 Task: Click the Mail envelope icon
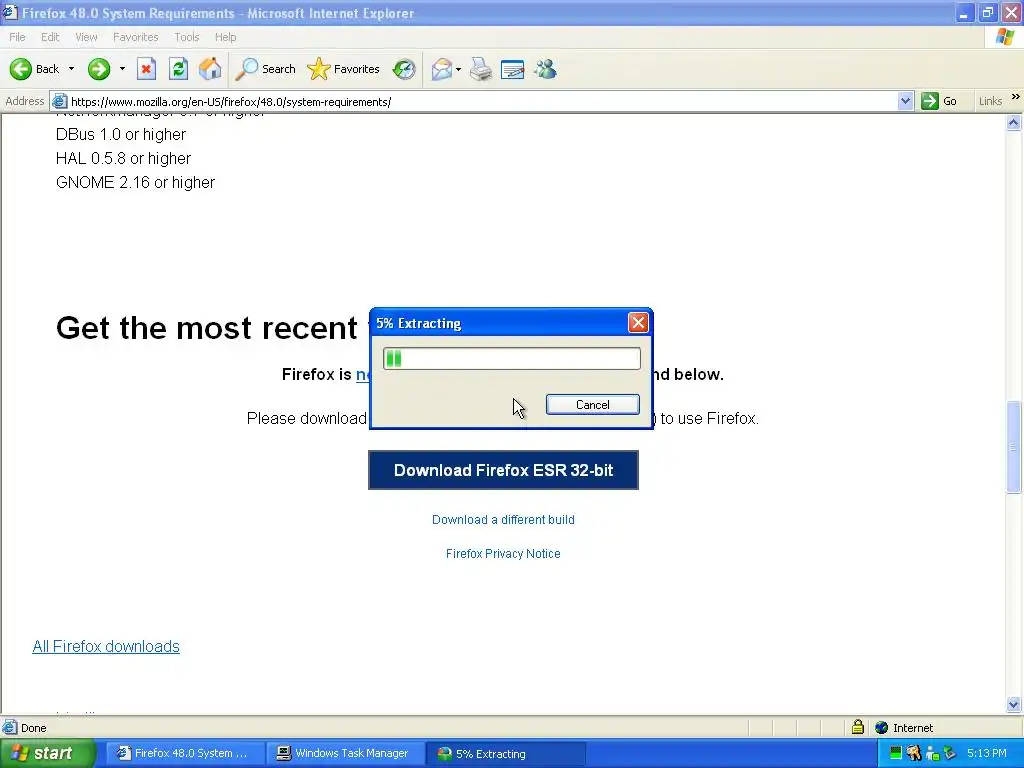pyautogui.click(x=442, y=69)
